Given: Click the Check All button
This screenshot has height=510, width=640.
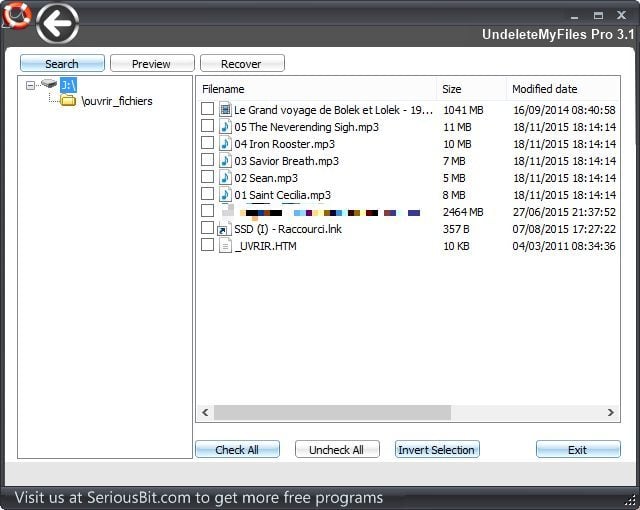Looking at the screenshot, I should pyautogui.click(x=237, y=449).
